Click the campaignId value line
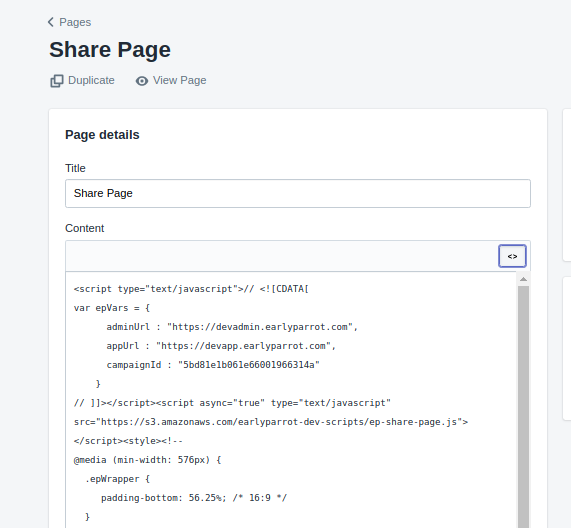 [x=213, y=365]
